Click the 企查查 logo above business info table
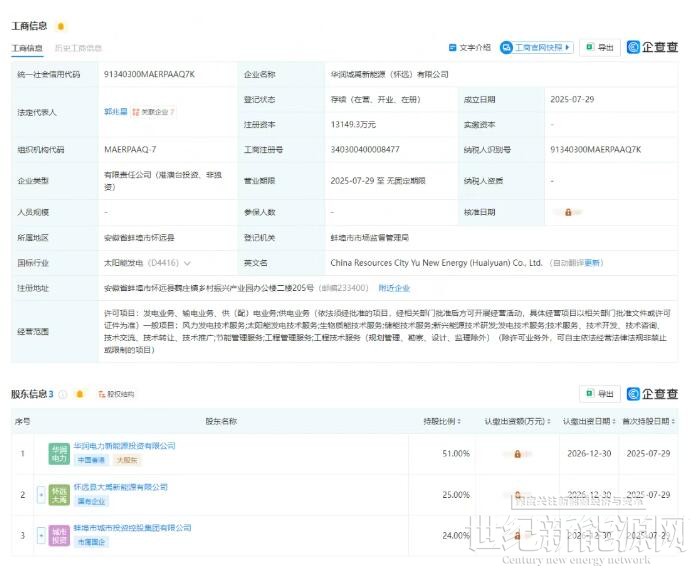 [652, 47]
